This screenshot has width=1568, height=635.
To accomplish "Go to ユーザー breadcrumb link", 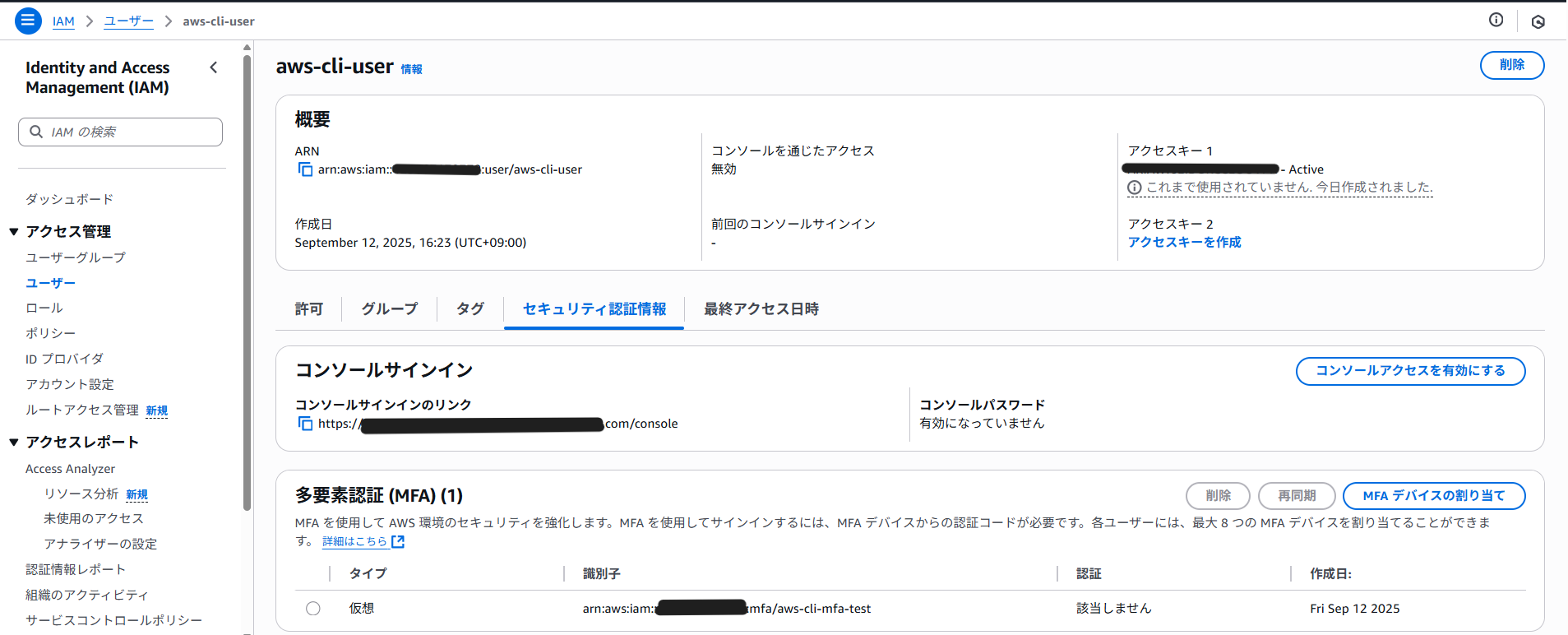I will pos(128,21).
